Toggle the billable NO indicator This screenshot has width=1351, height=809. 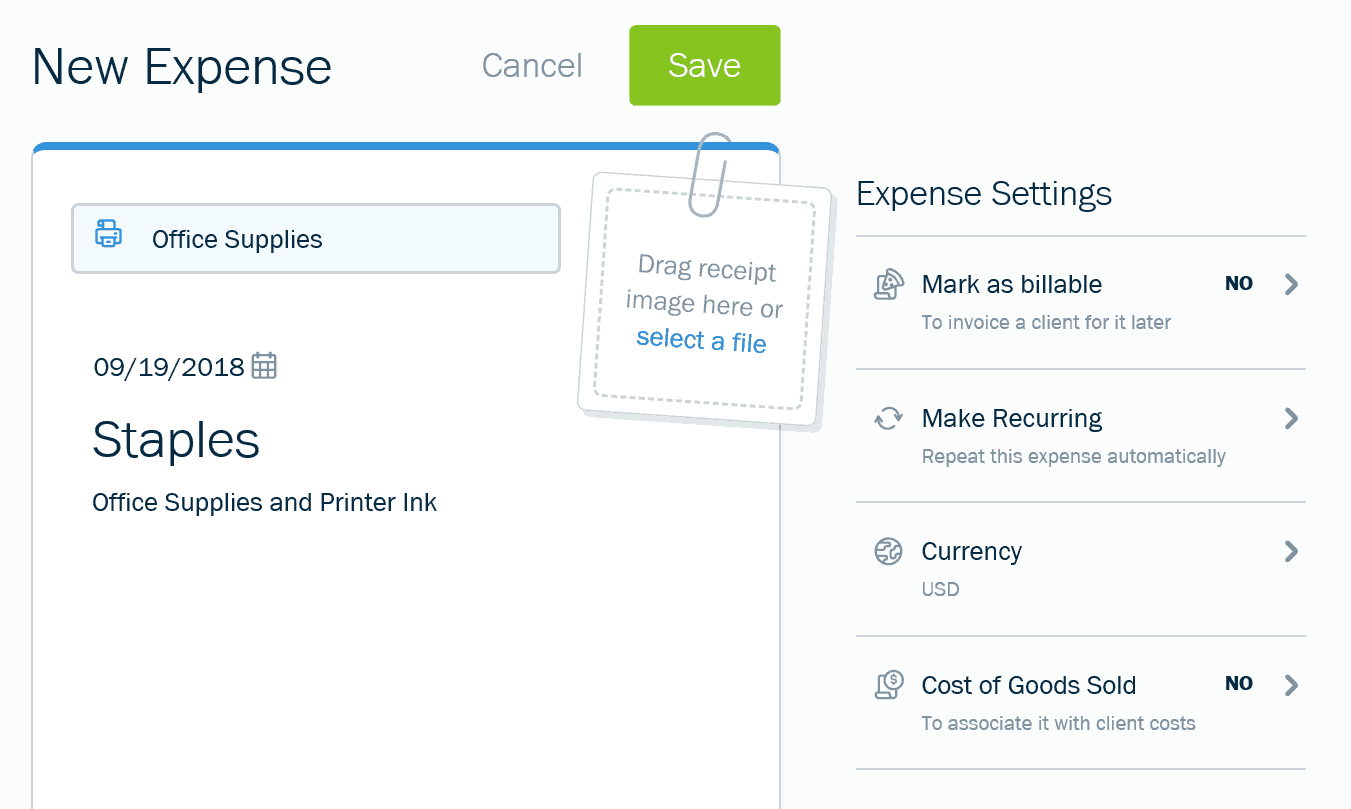click(x=1239, y=284)
